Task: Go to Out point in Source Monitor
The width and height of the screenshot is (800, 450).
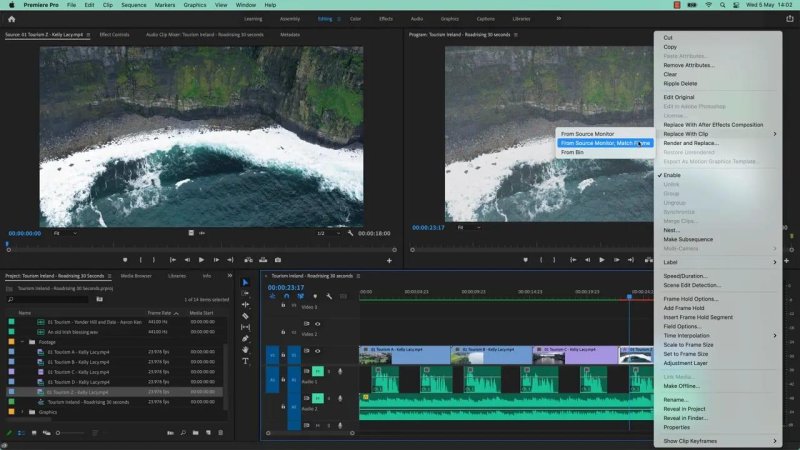Action: pyautogui.click(x=230, y=260)
